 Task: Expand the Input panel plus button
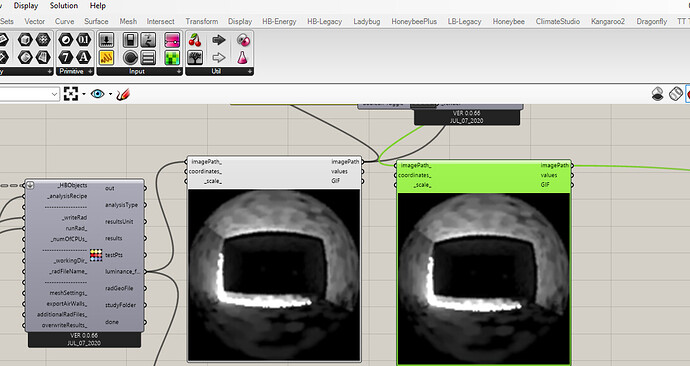pyautogui.click(x=179, y=71)
